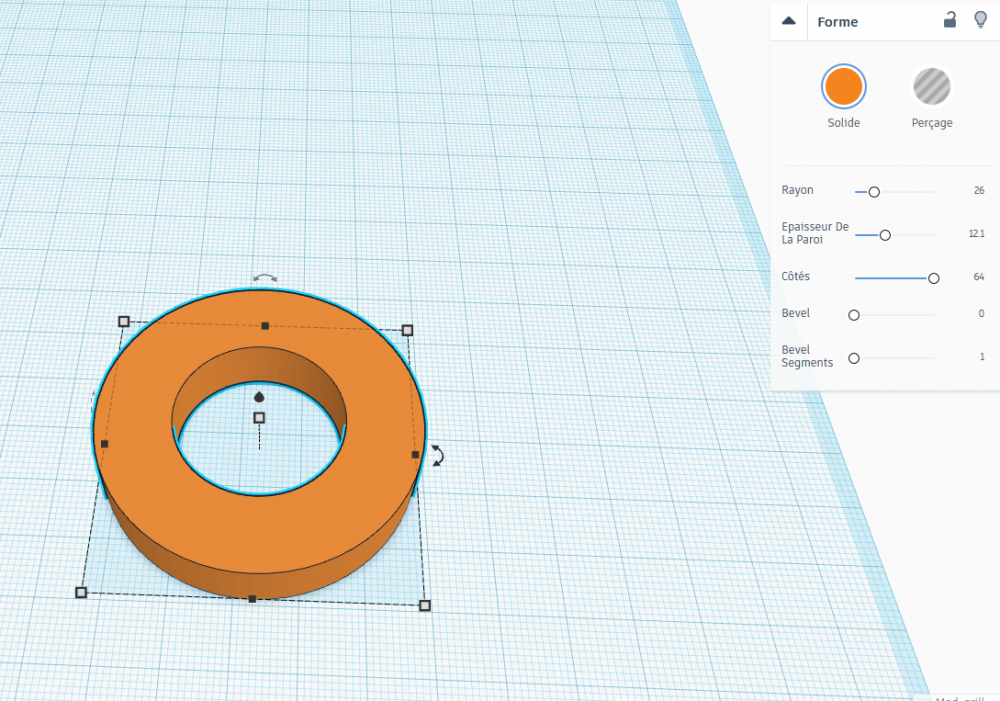Select the front-left corner resize handle
This screenshot has height=701, width=1000.
[81, 593]
